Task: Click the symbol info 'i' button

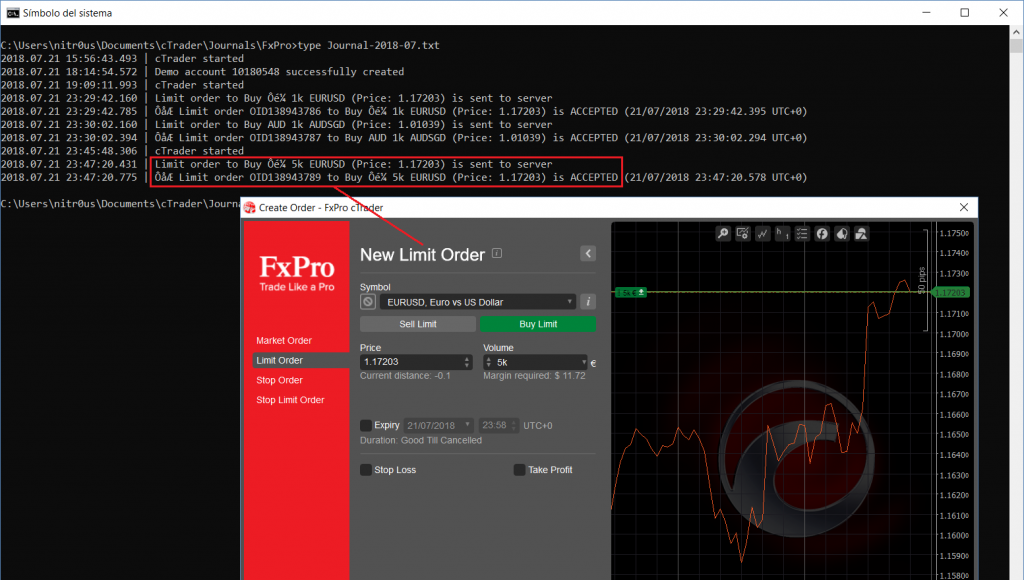Action: click(x=588, y=302)
